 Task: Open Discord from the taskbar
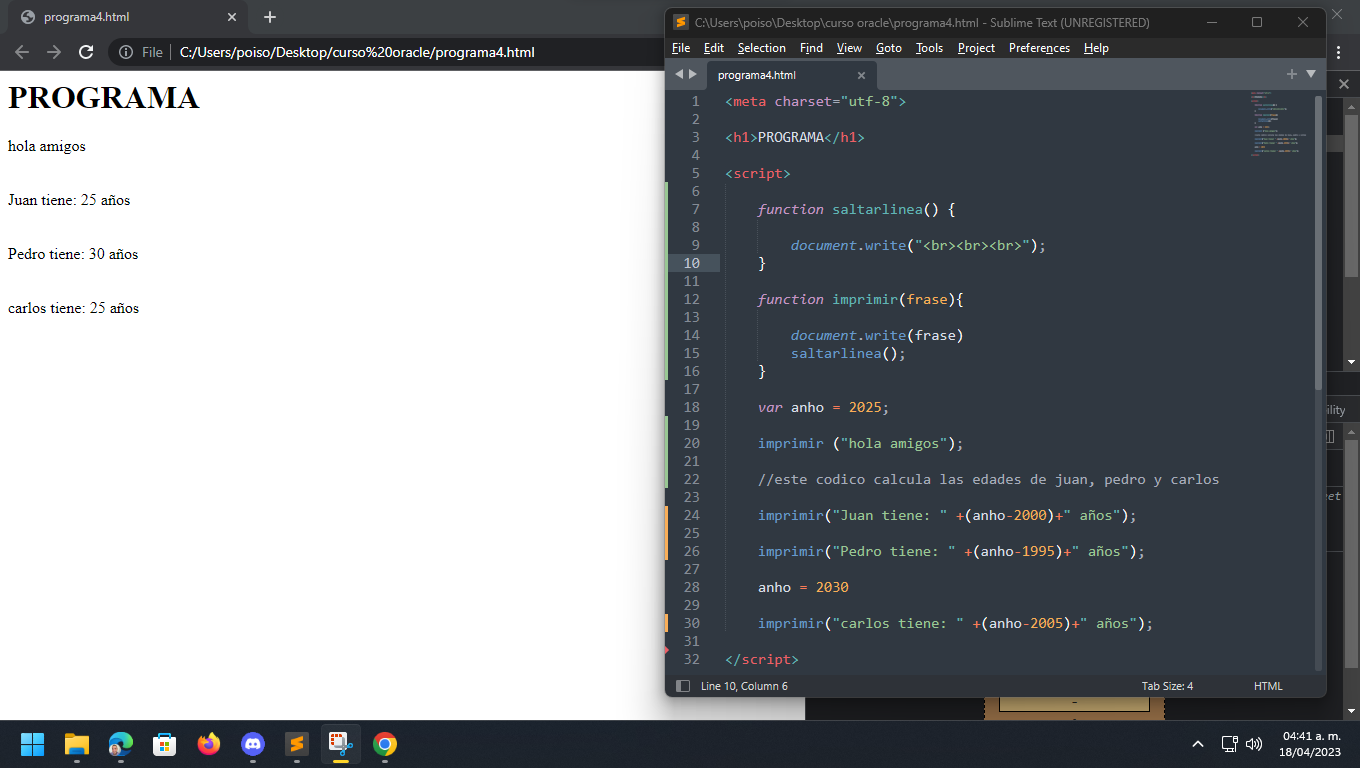click(x=253, y=744)
